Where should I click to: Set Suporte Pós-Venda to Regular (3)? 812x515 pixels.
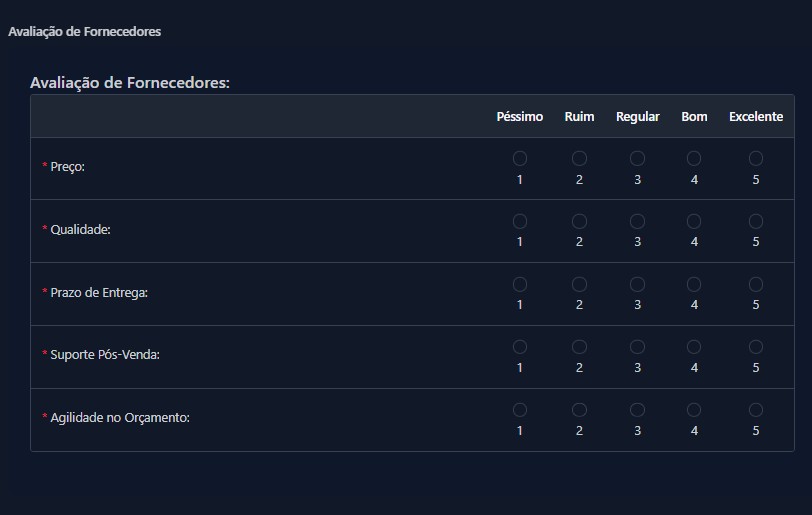click(637, 347)
